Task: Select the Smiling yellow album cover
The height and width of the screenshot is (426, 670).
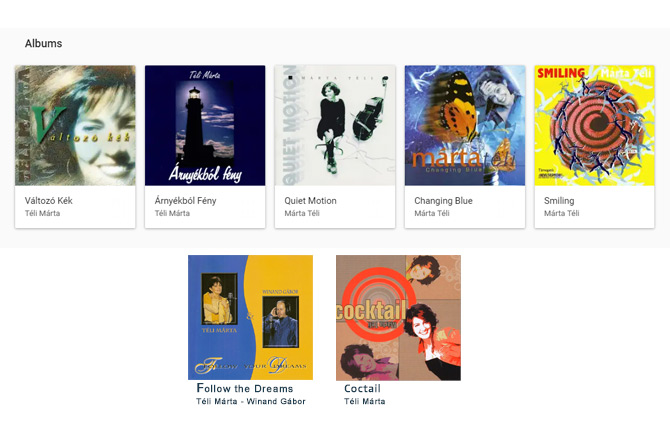Action: pyautogui.click(x=594, y=125)
